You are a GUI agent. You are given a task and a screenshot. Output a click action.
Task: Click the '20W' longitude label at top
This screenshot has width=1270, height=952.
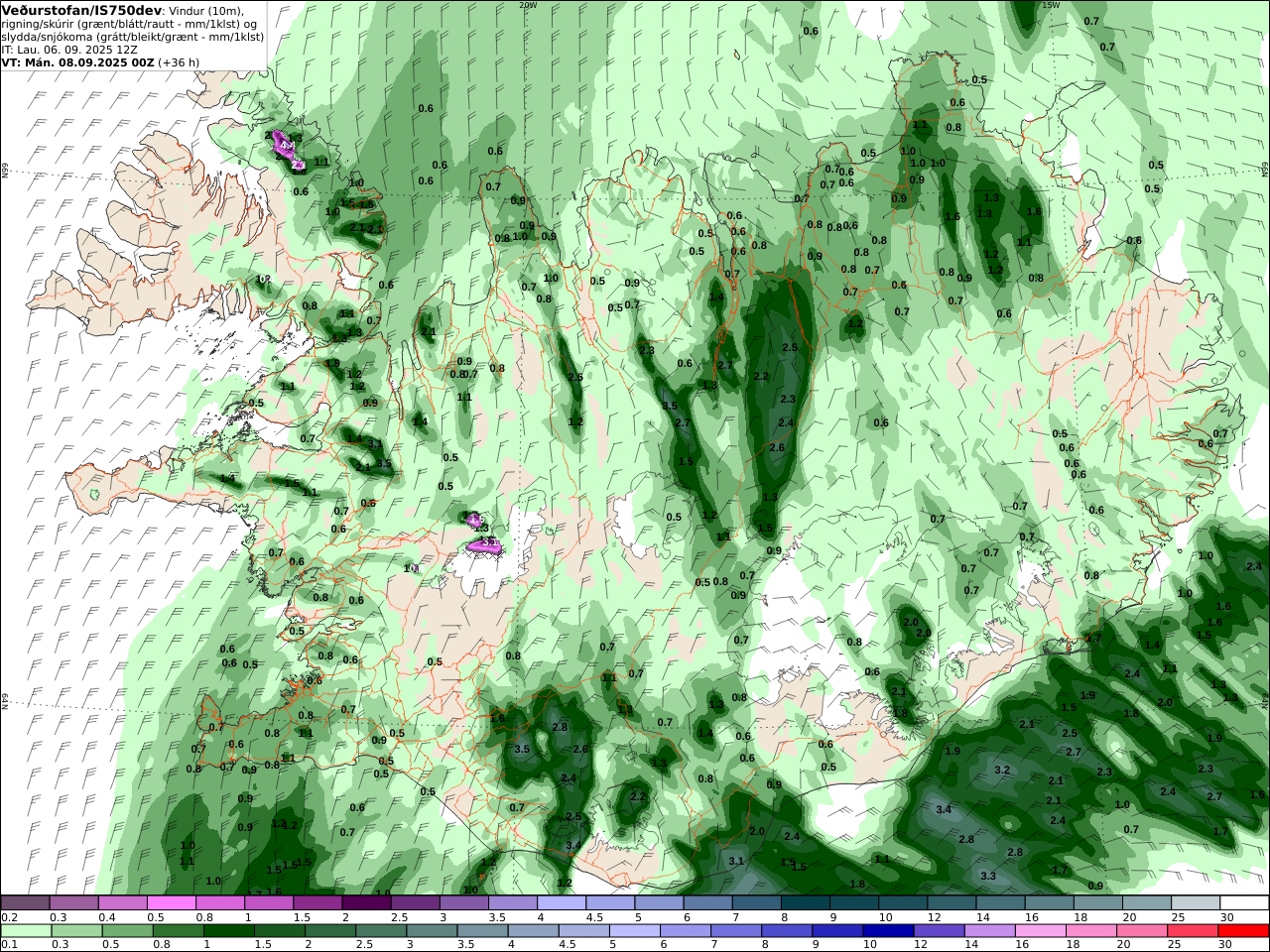(528, 5)
